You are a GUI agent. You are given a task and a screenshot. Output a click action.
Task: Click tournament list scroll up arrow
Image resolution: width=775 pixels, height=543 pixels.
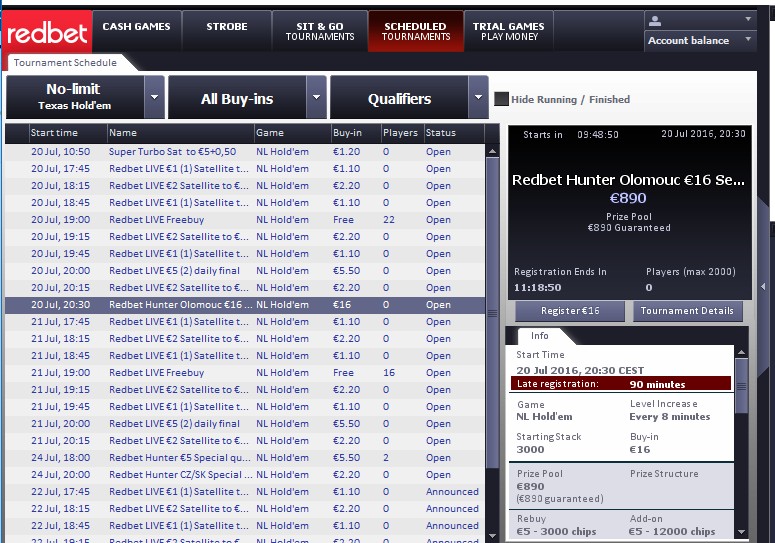tap(492, 152)
